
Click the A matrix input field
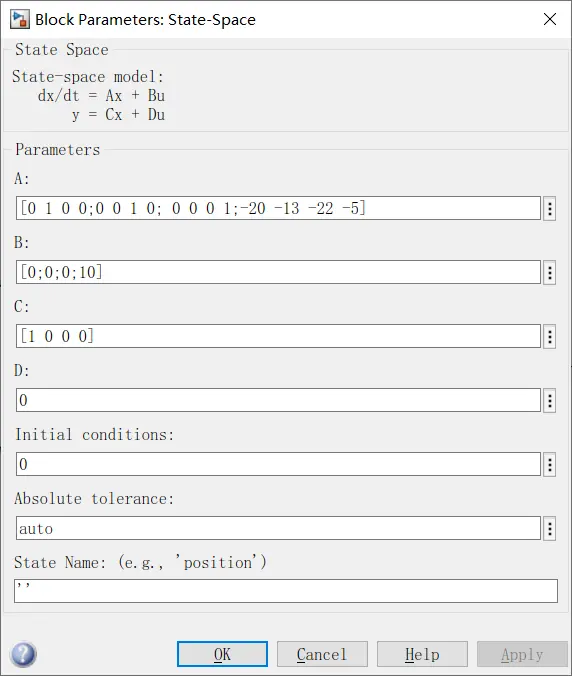(x=278, y=208)
